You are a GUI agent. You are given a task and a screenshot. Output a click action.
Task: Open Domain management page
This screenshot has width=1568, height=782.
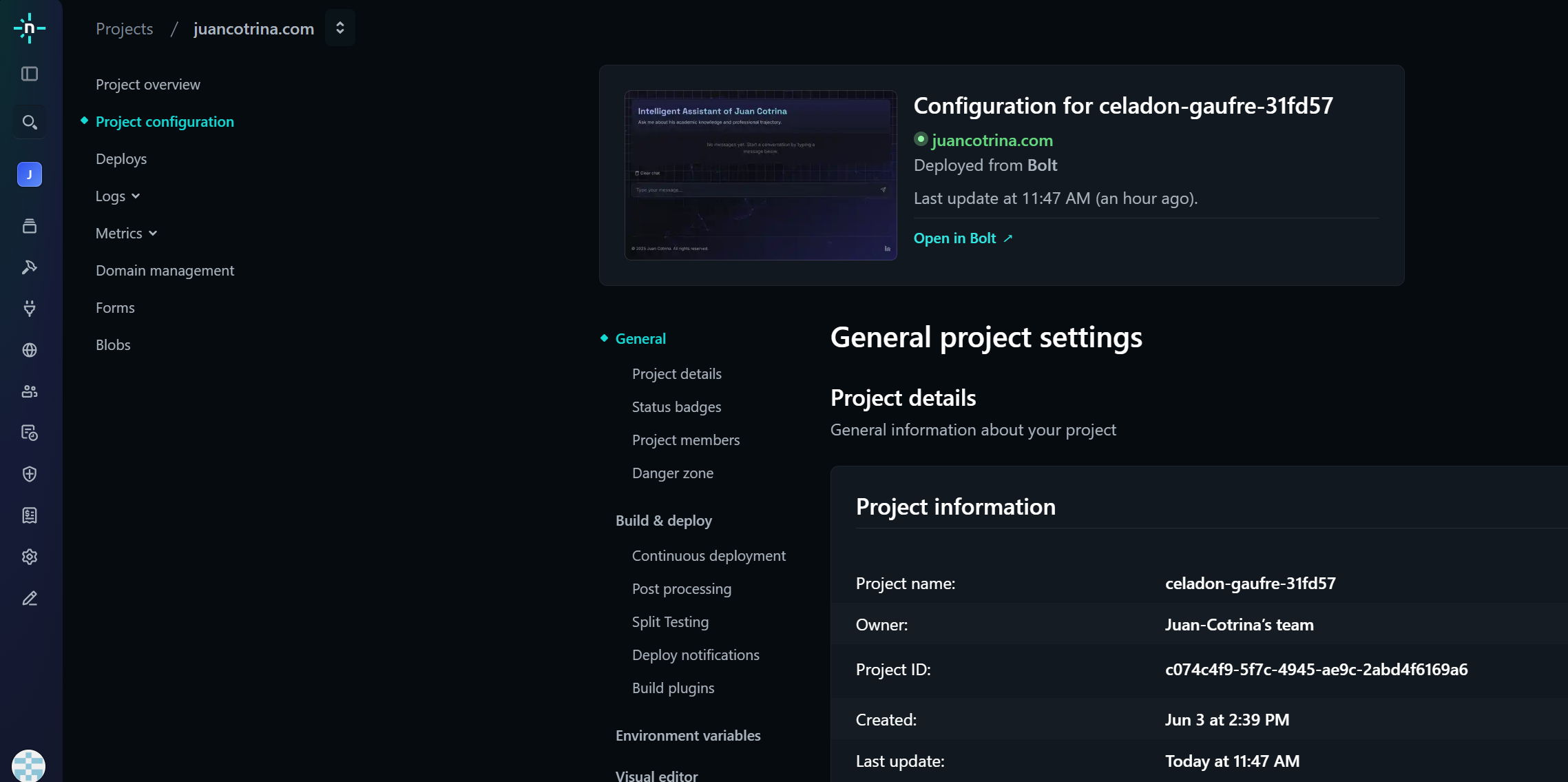click(165, 271)
